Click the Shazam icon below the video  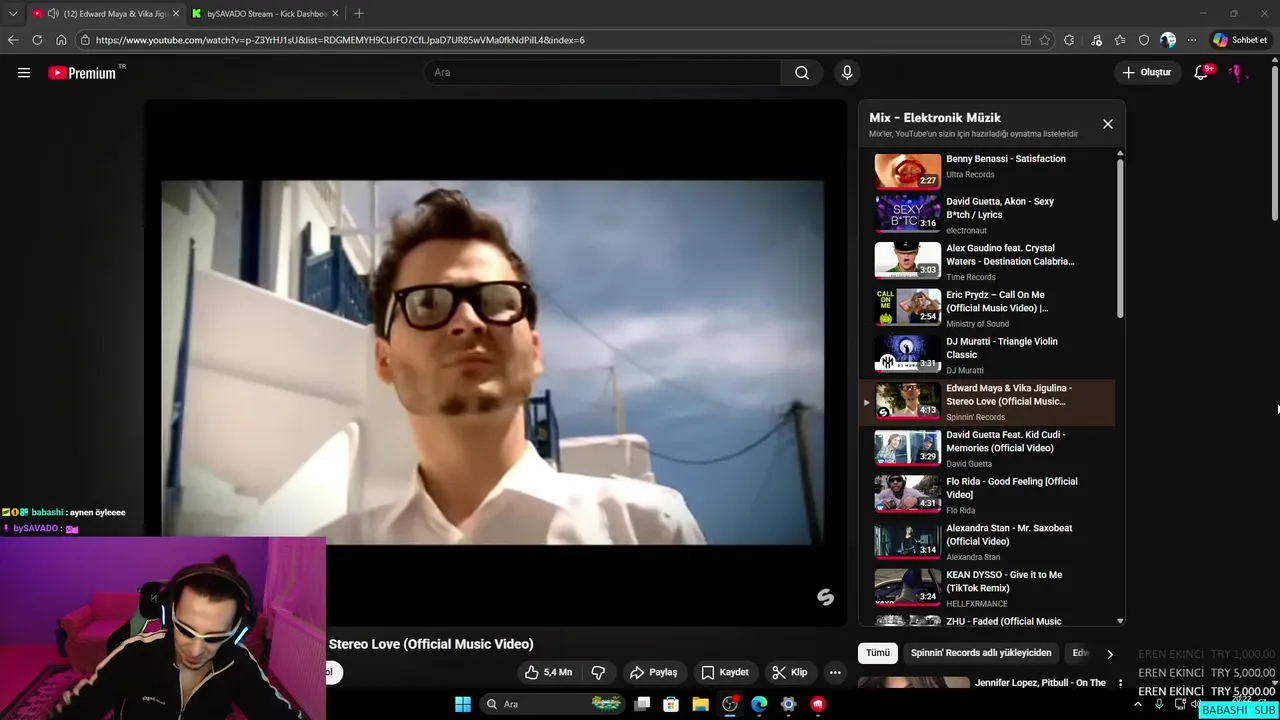[825, 597]
